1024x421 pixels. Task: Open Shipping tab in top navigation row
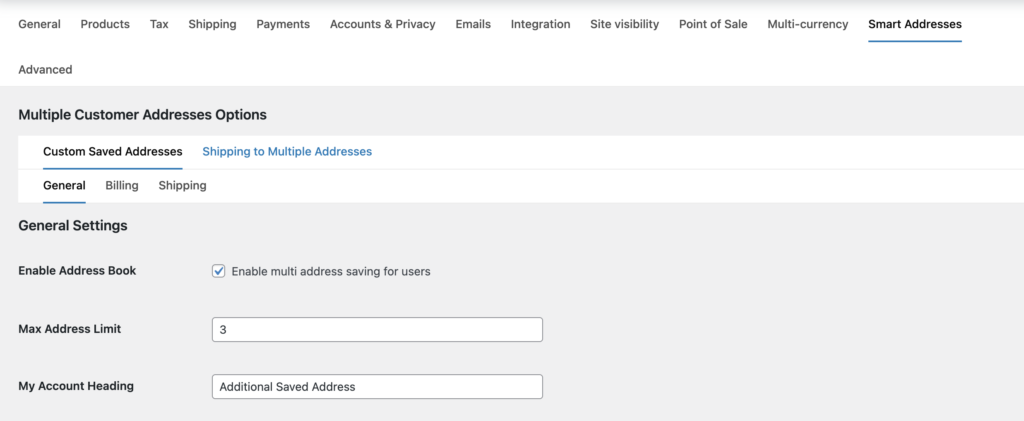tap(212, 24)
